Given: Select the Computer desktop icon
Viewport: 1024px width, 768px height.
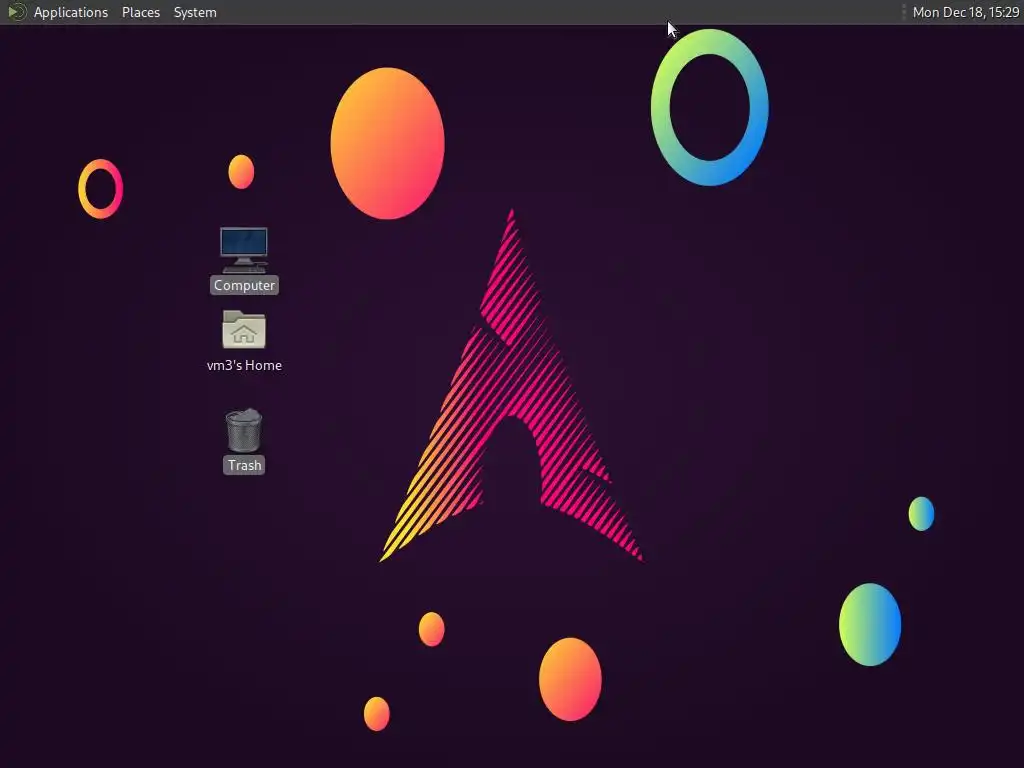Looking at the screenshot, I should click(x=244, y=249).
